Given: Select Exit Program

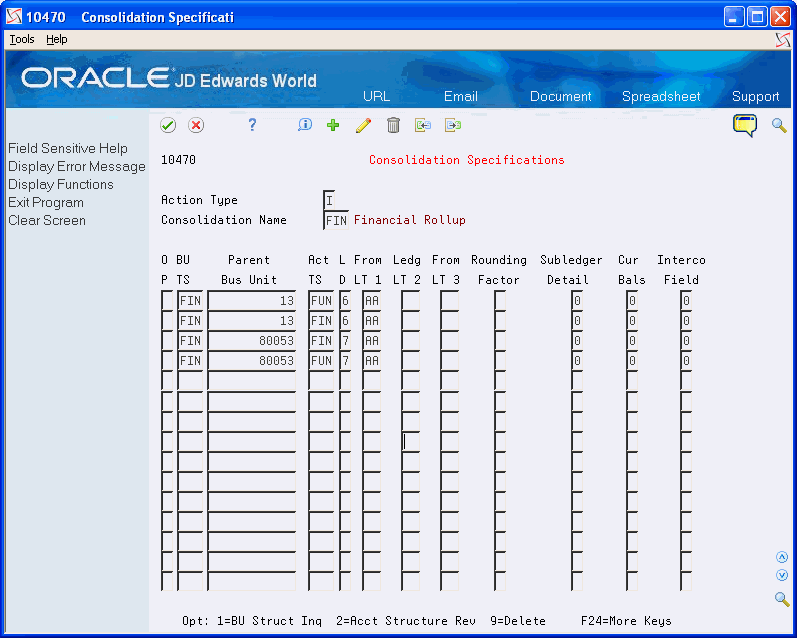Looking at the screenshot, I should click(46, 202).
